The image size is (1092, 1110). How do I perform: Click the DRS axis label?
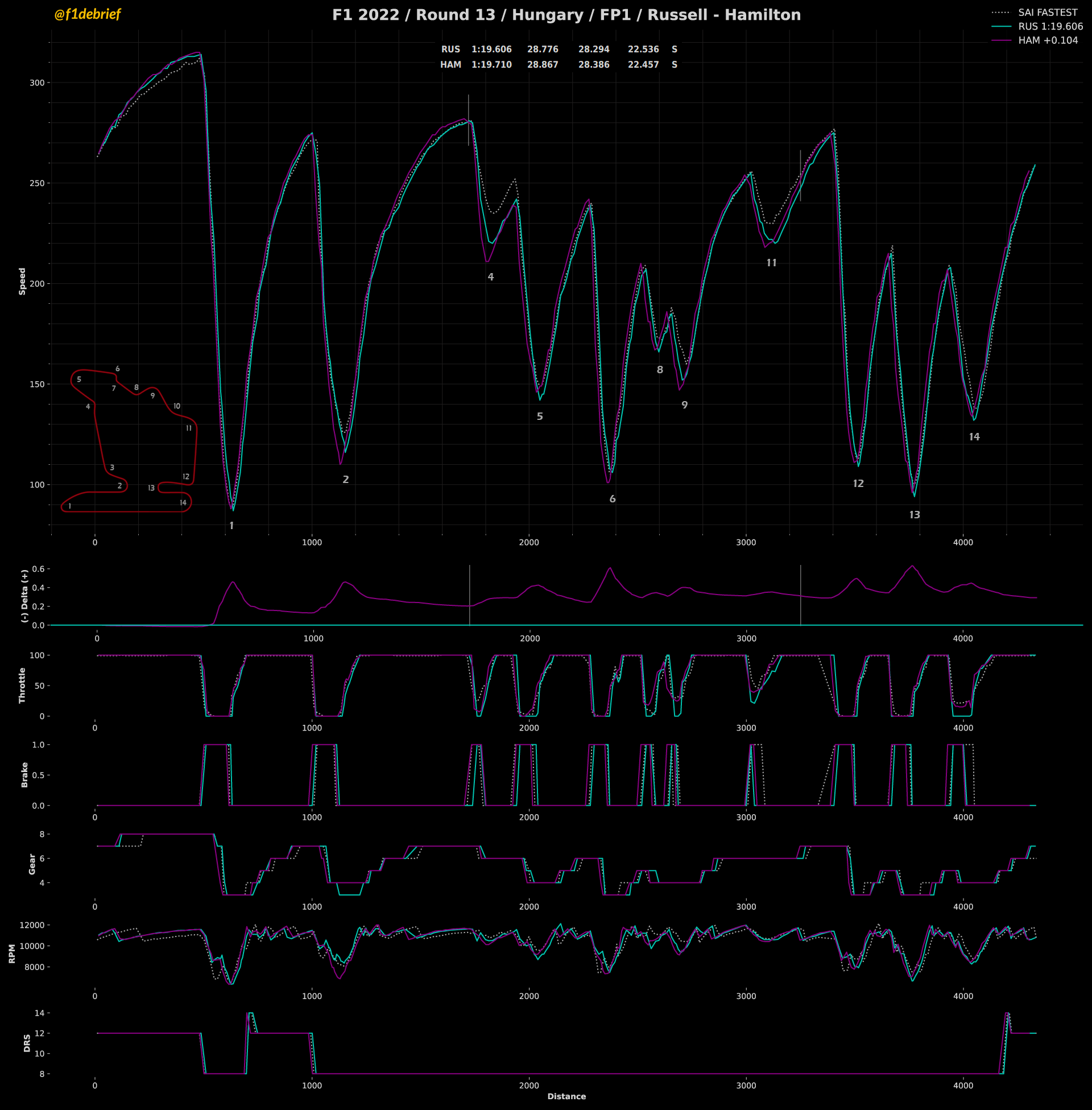tap(27, 1043)
